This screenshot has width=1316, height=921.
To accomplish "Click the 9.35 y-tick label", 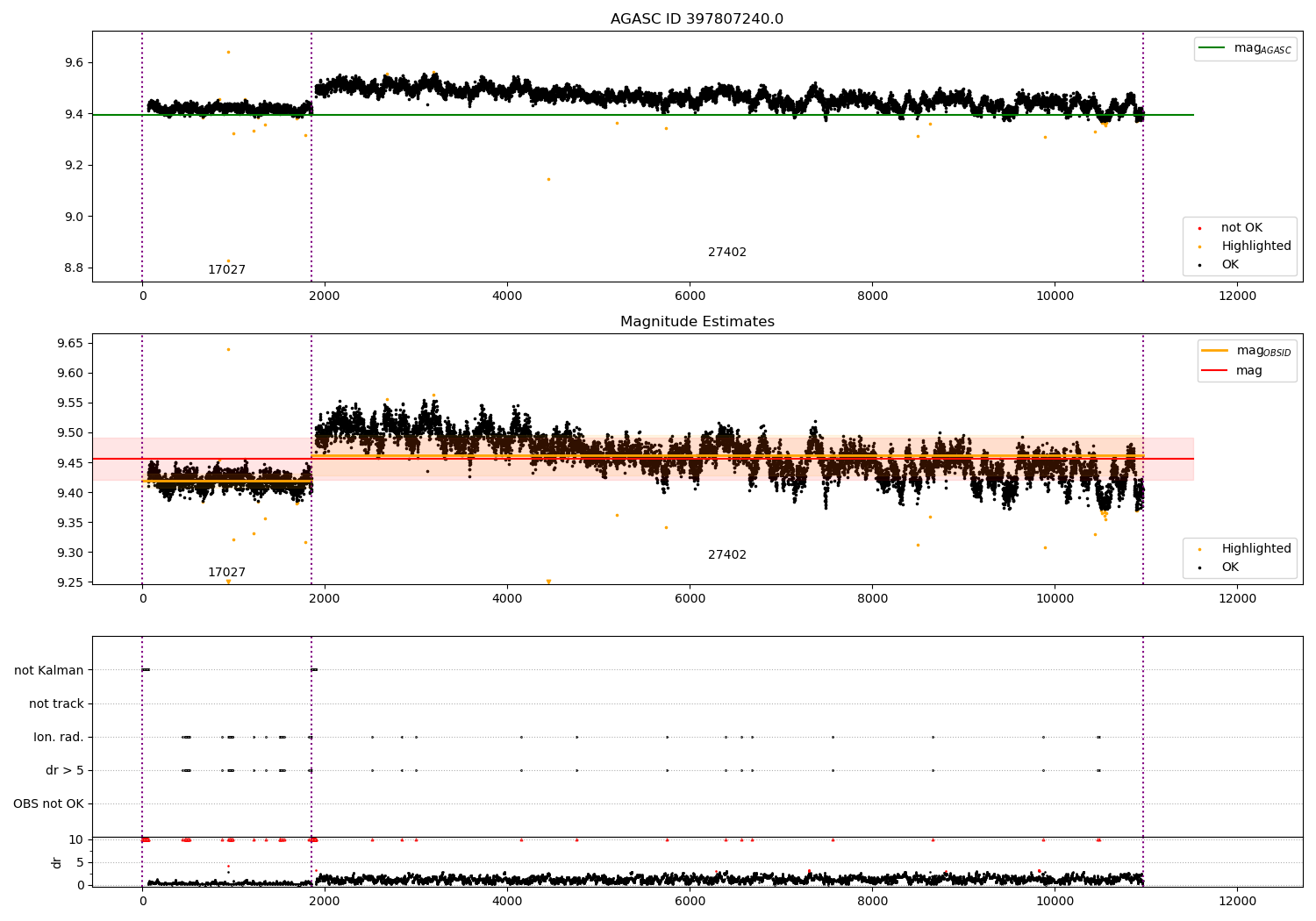I will point(70,523).
